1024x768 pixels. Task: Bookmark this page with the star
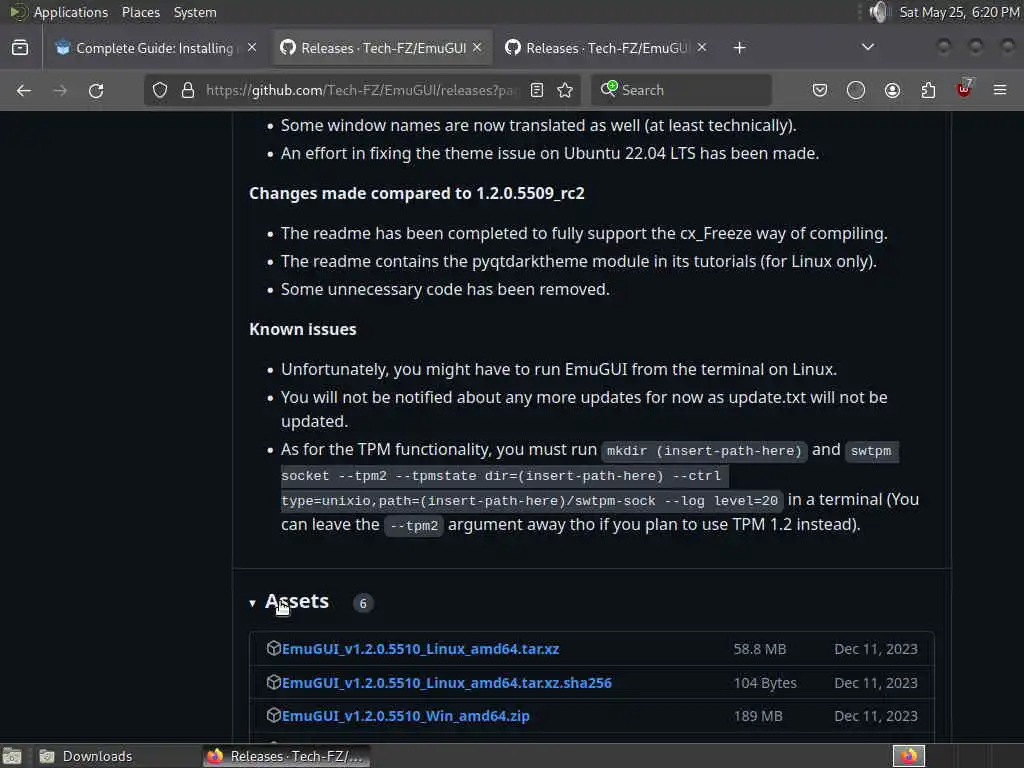565,90
